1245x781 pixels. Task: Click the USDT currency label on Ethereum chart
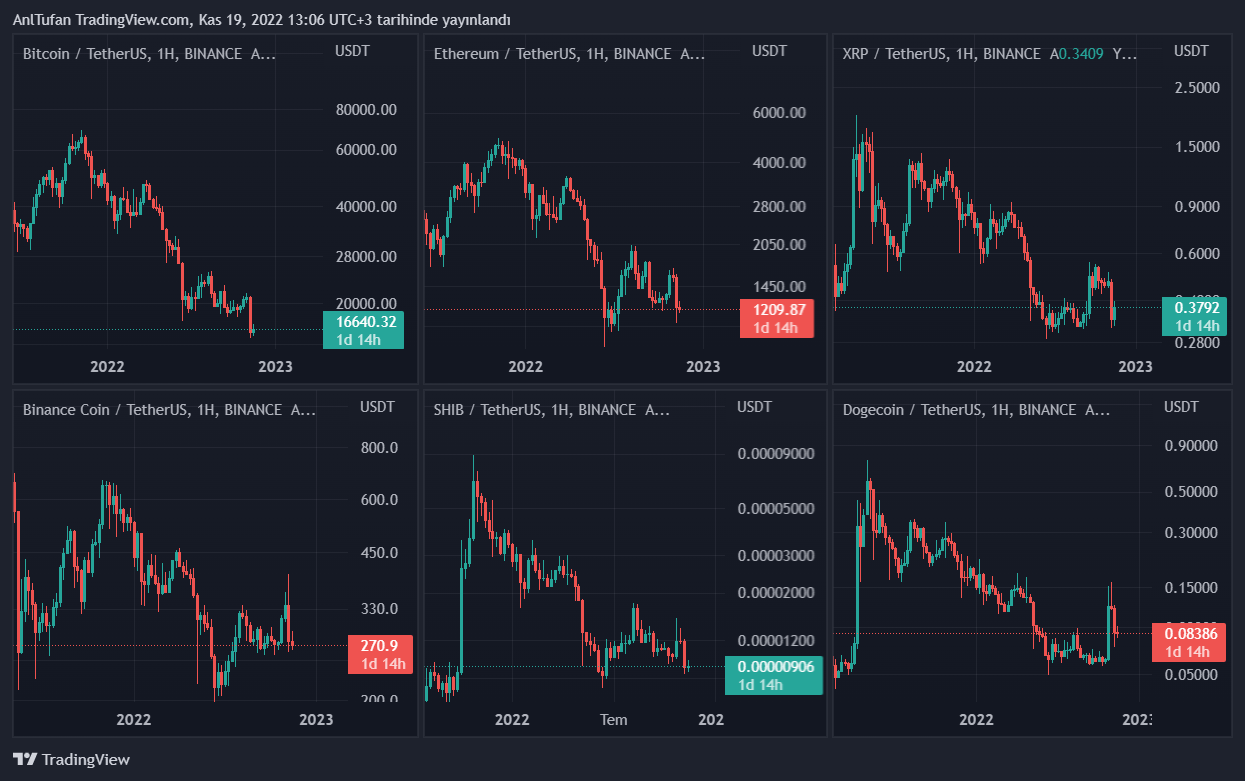769,50
